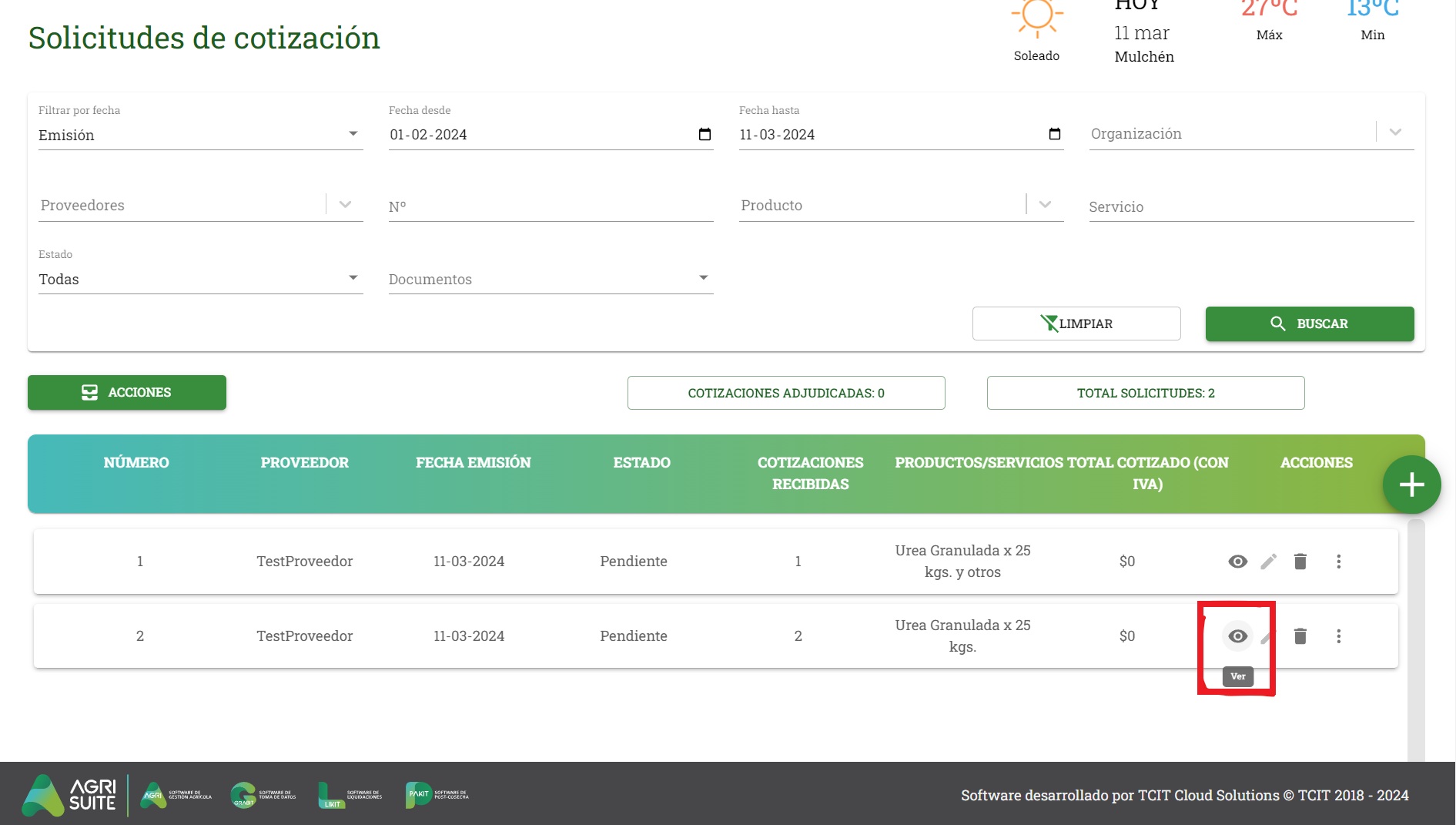This screenshot has height=825, width=1456.
Task: Click Cotizaciones adjudicadas: 0 box
Action: (x=786, y=393)
